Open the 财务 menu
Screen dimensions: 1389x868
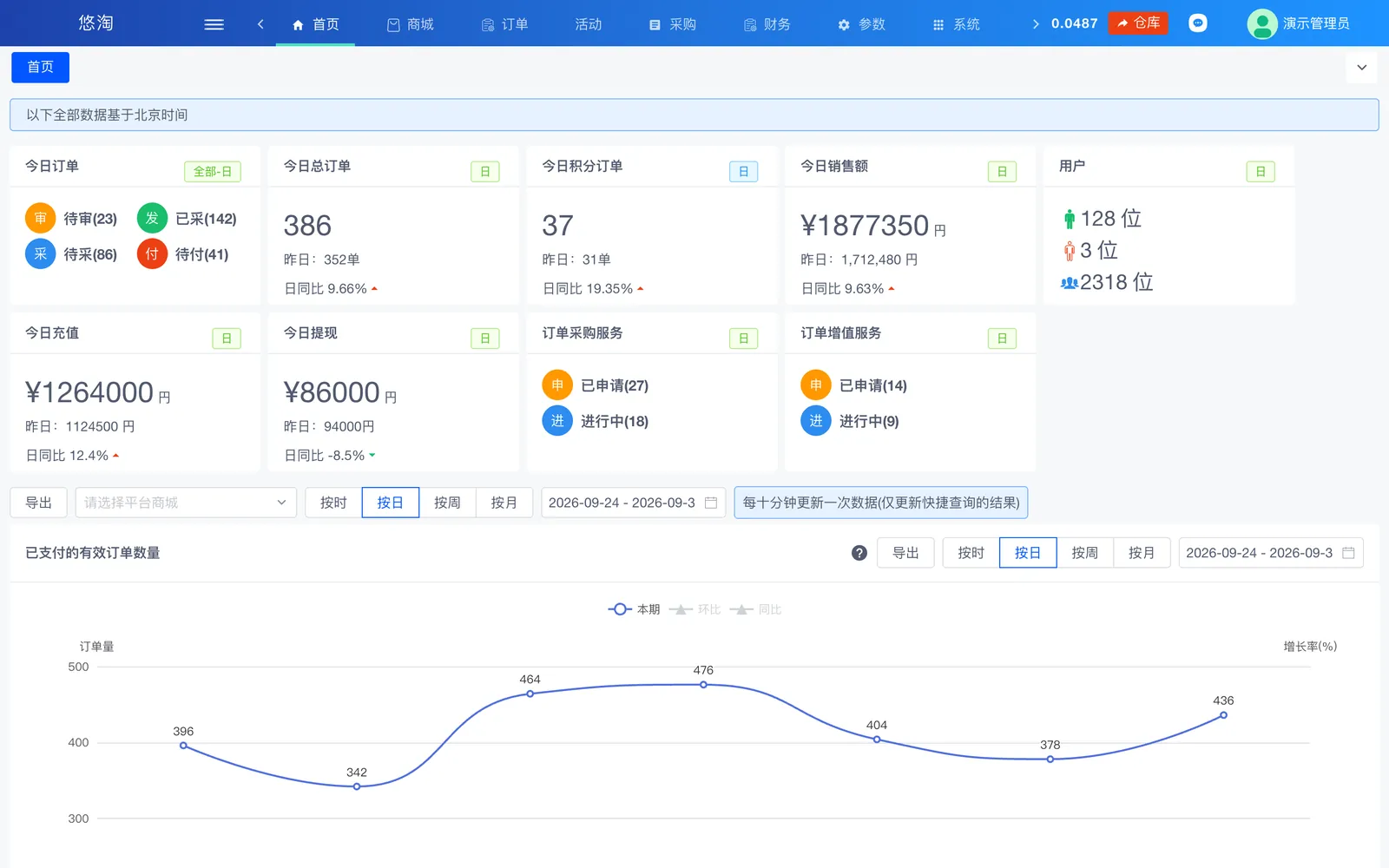(767, 24)
